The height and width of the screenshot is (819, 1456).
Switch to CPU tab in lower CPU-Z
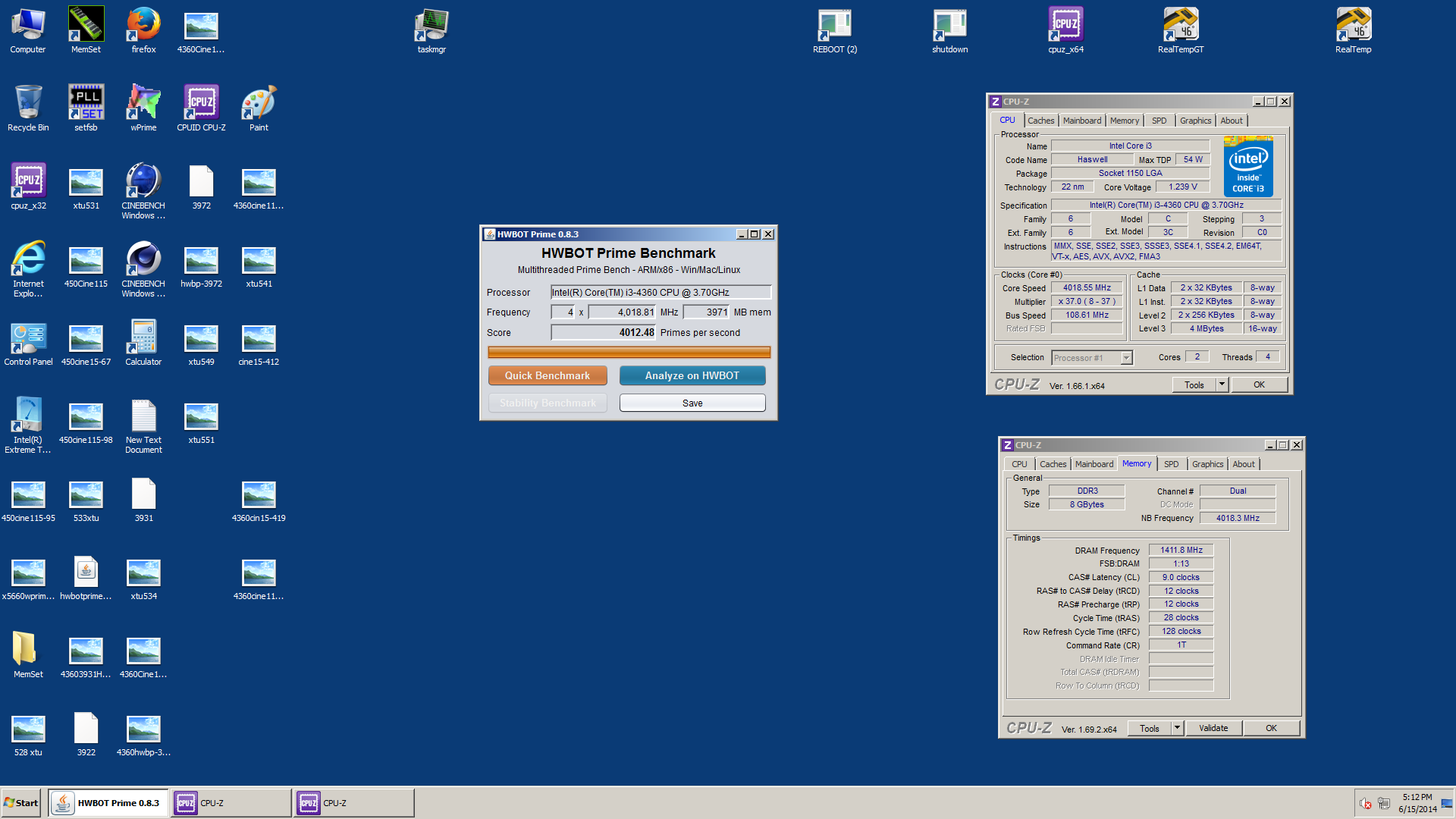(x=1019, y=464)
